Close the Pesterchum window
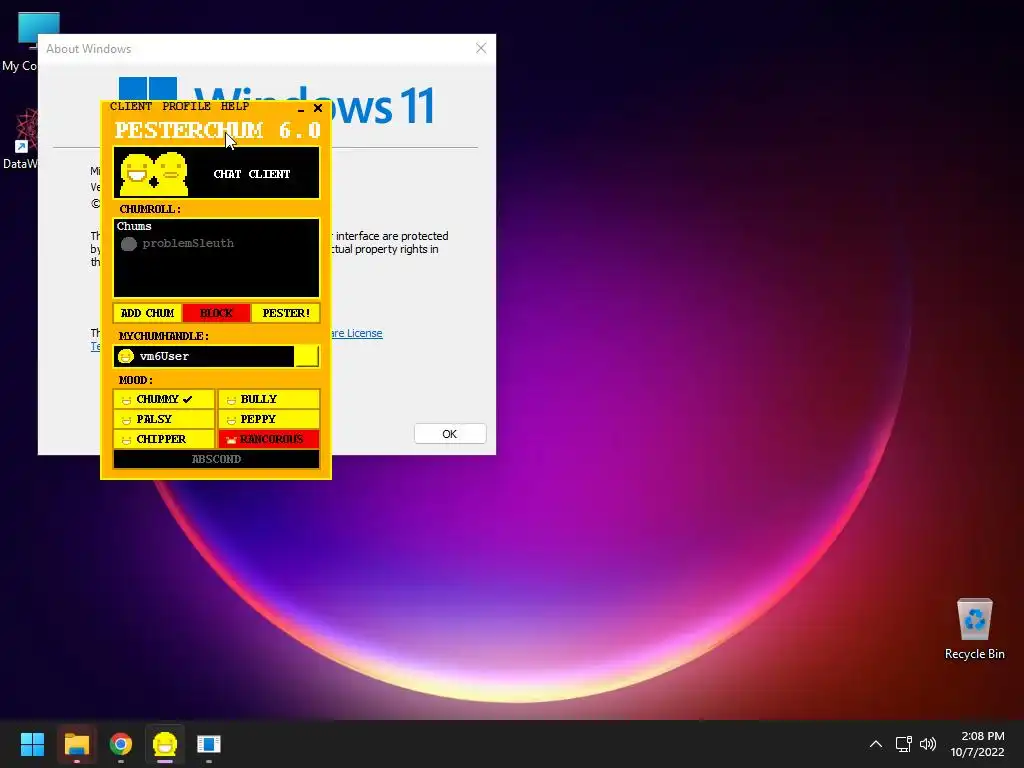This screenshot has height=768, width=1024. 318,108
